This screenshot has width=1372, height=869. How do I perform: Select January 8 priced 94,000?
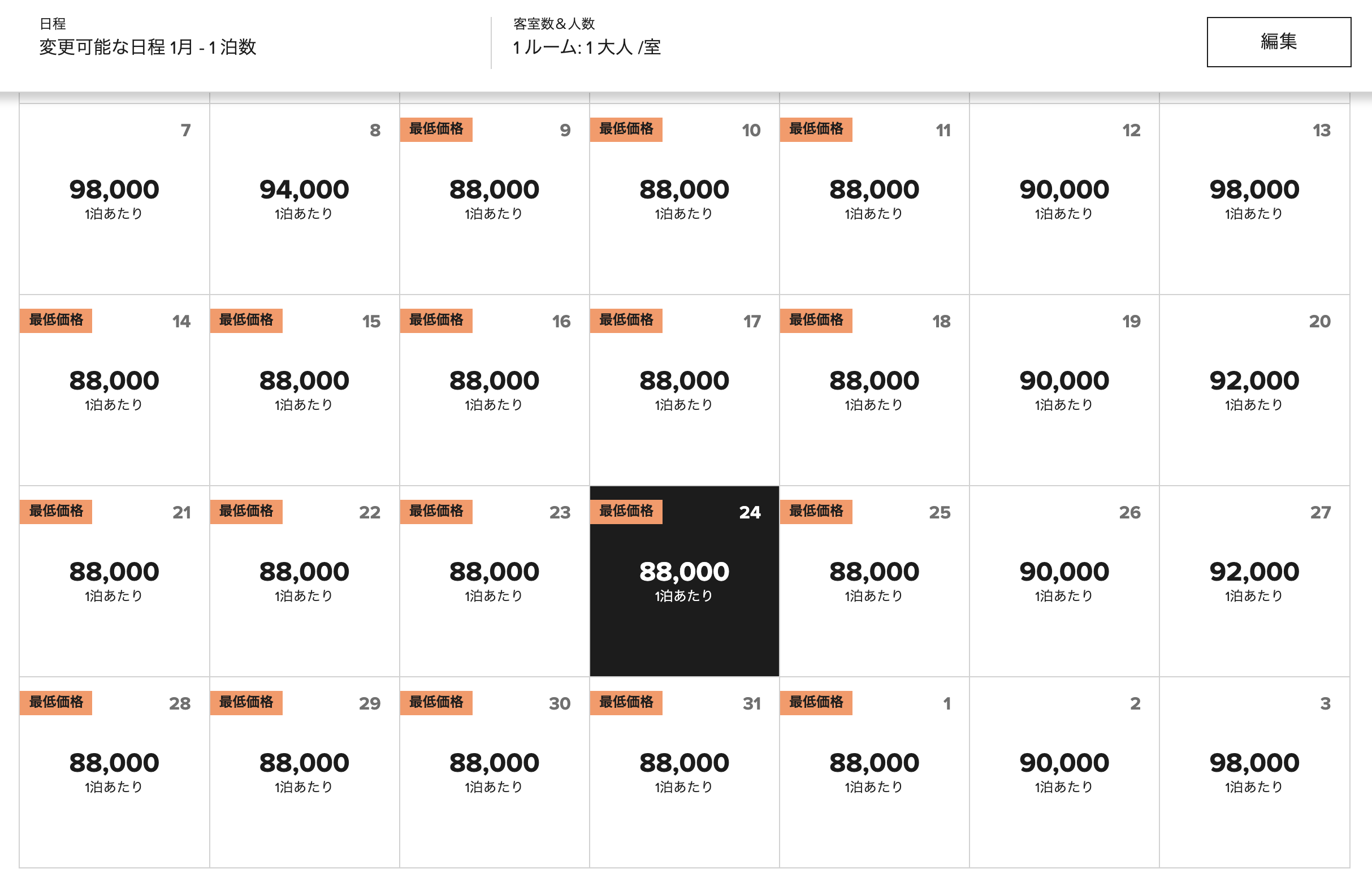pos(304,199)
